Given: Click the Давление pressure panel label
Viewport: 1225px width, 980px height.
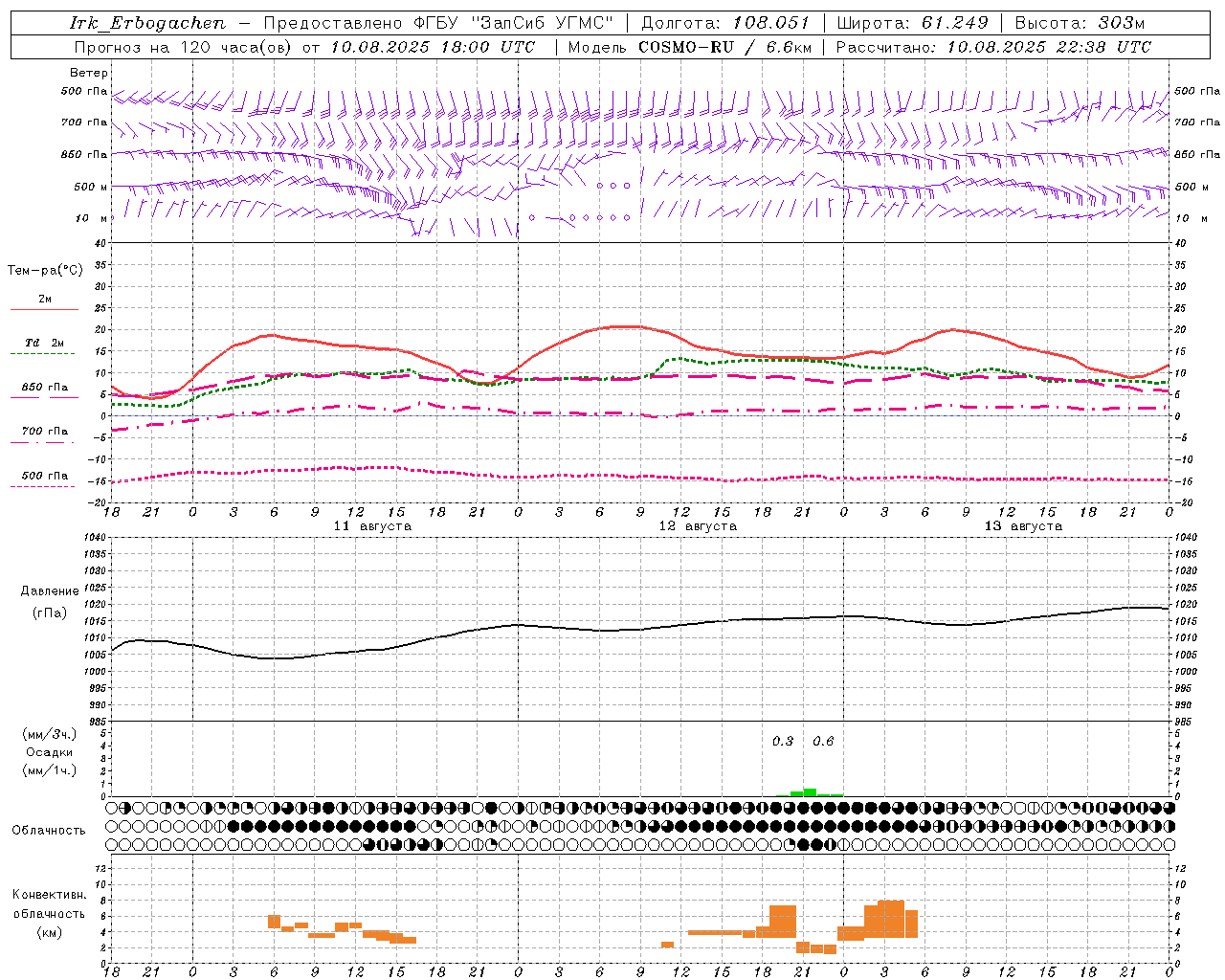Looking at the screenshot, I should pyautogui.click(x=50, y=591).
